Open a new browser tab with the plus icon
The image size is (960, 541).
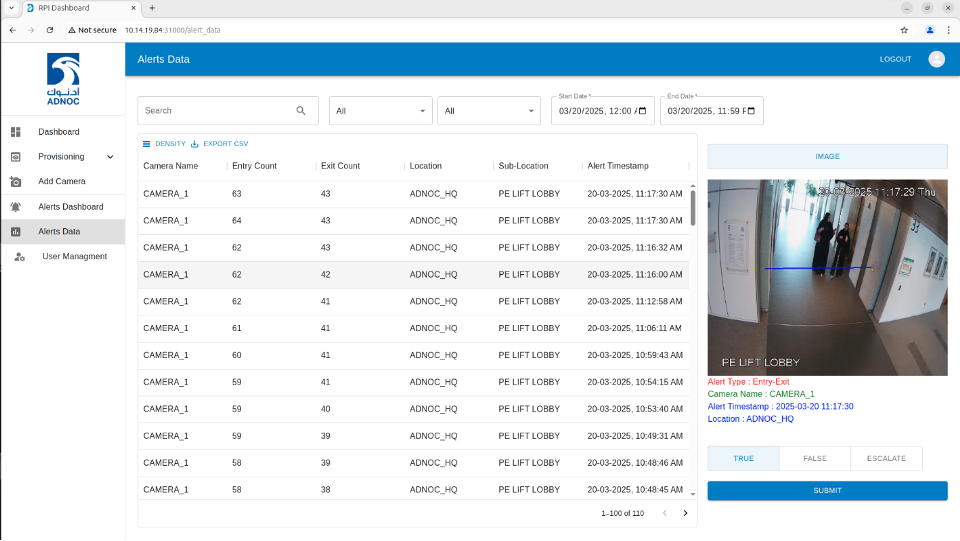pos(152,8)
